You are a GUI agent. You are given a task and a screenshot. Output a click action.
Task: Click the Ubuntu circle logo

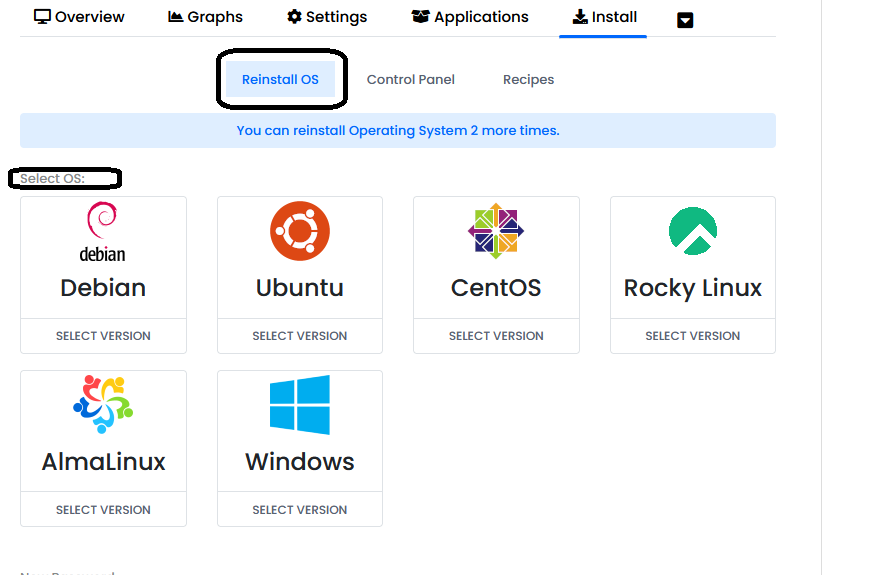[300, 231]
